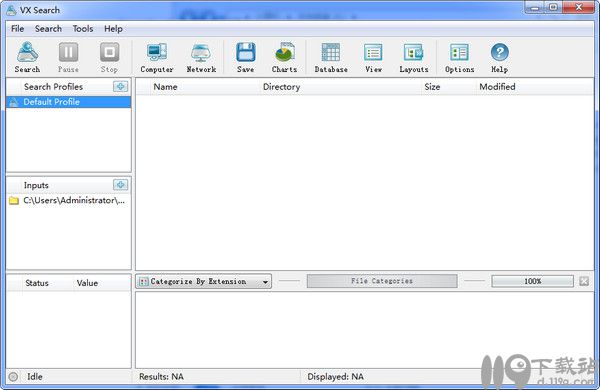
Task: Minimize the VX Search window
Action: coord(535,7)
